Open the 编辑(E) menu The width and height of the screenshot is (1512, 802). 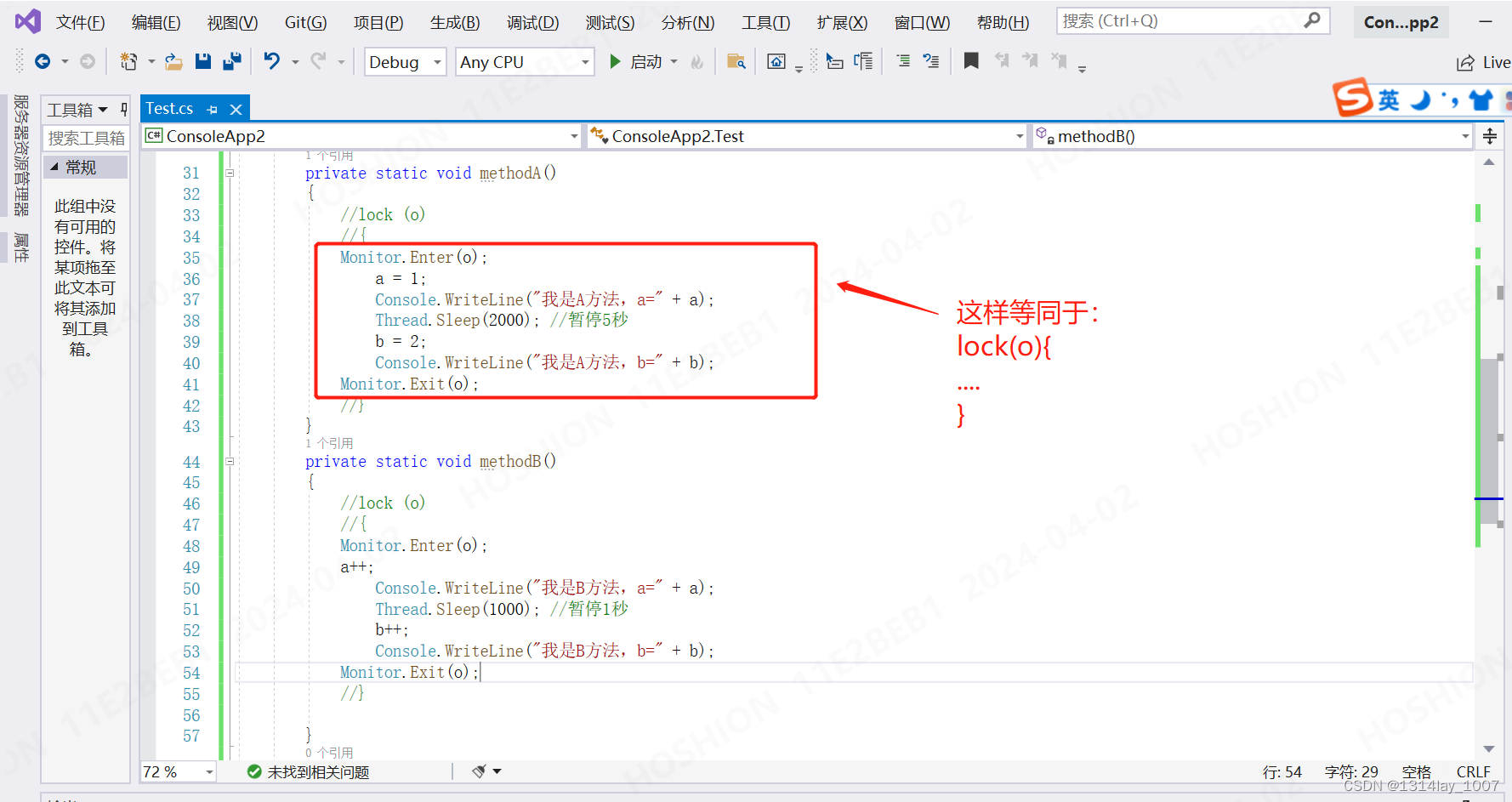[x=156, y=22]
